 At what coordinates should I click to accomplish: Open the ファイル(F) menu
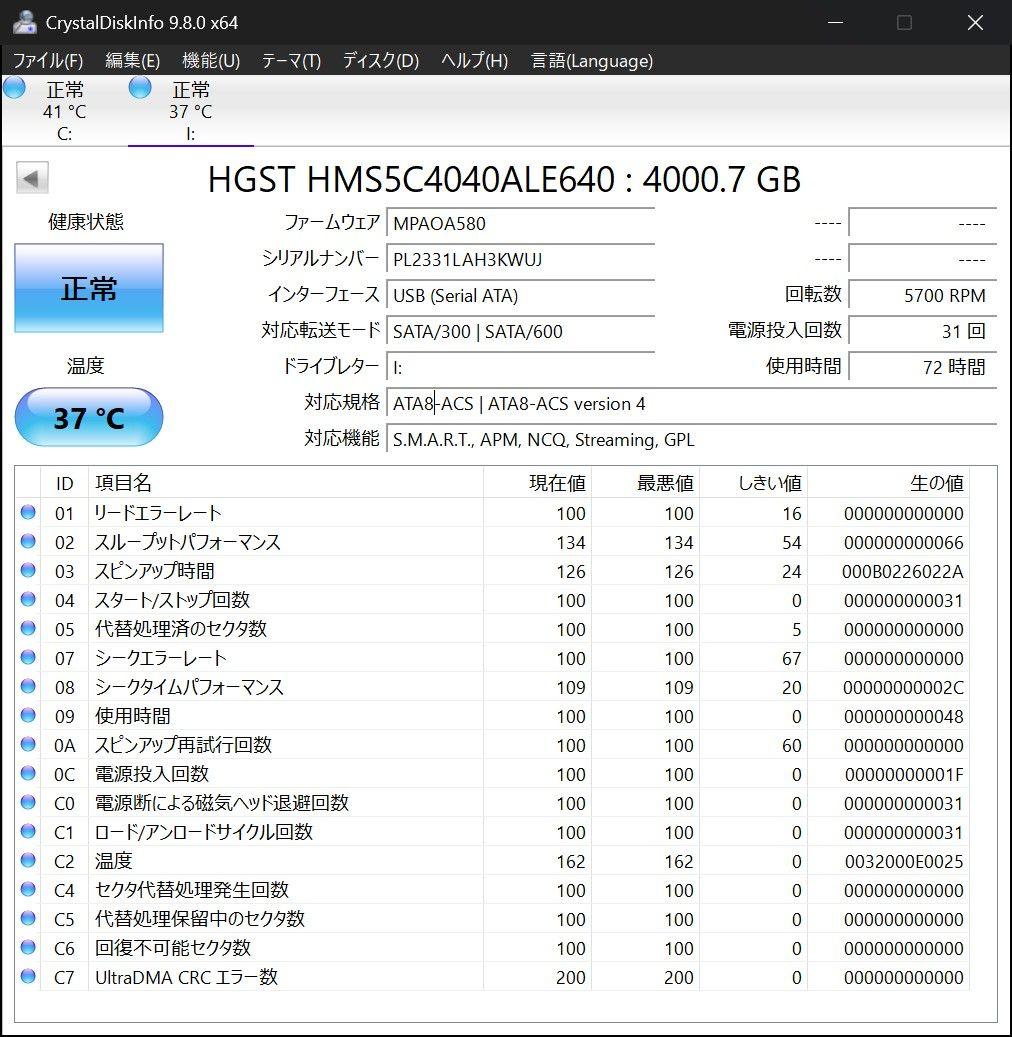(x=48, y=61)
